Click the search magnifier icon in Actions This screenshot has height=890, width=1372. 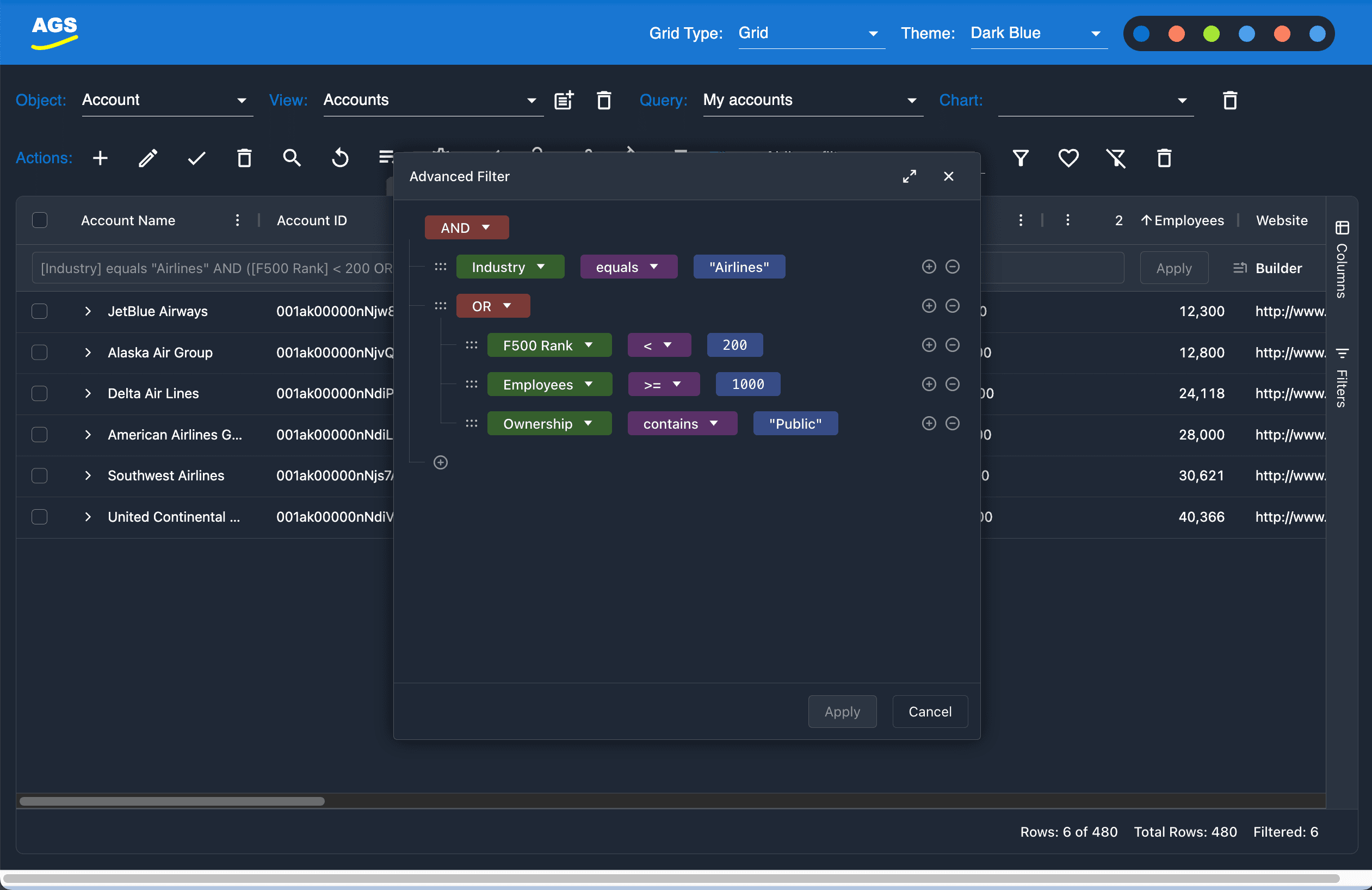click(x=292, y=158)
